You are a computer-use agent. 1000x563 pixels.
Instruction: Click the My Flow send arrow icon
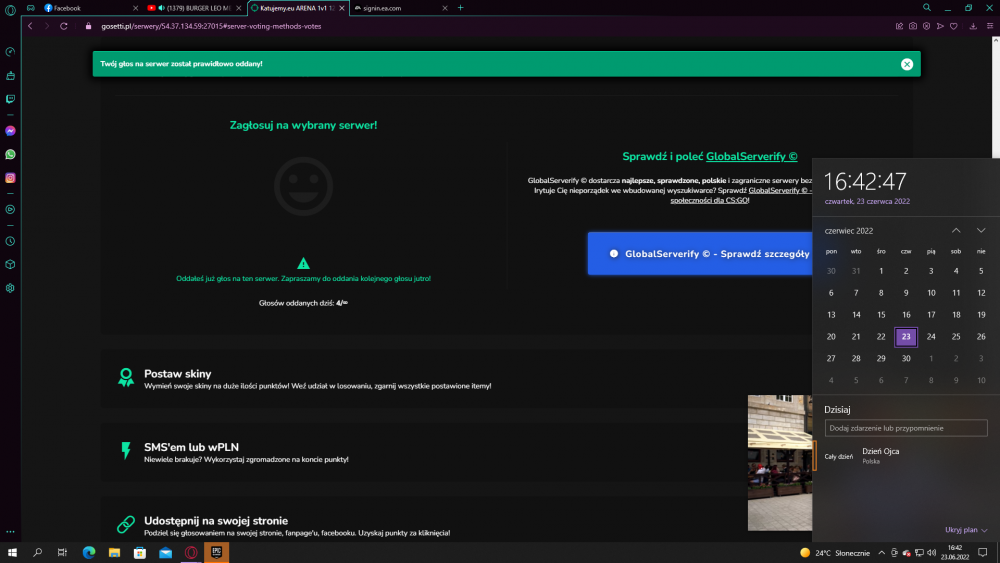point(940,26)
